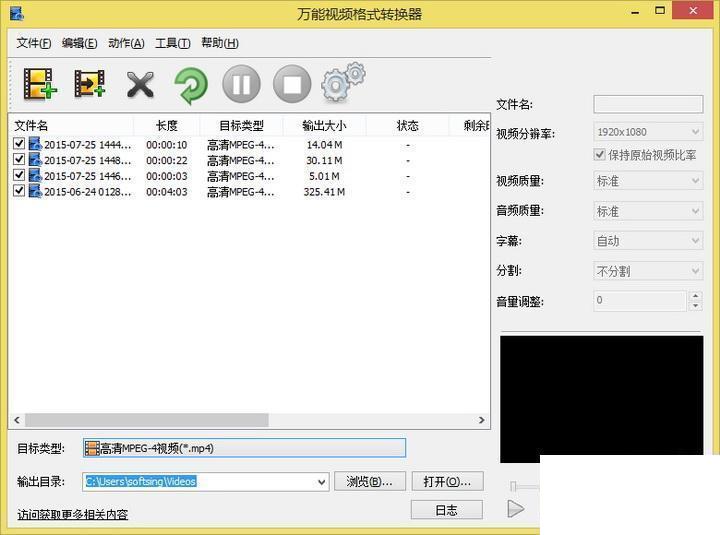Click the horizontal scrollbar thumb of file list

(x=147, y=420)
